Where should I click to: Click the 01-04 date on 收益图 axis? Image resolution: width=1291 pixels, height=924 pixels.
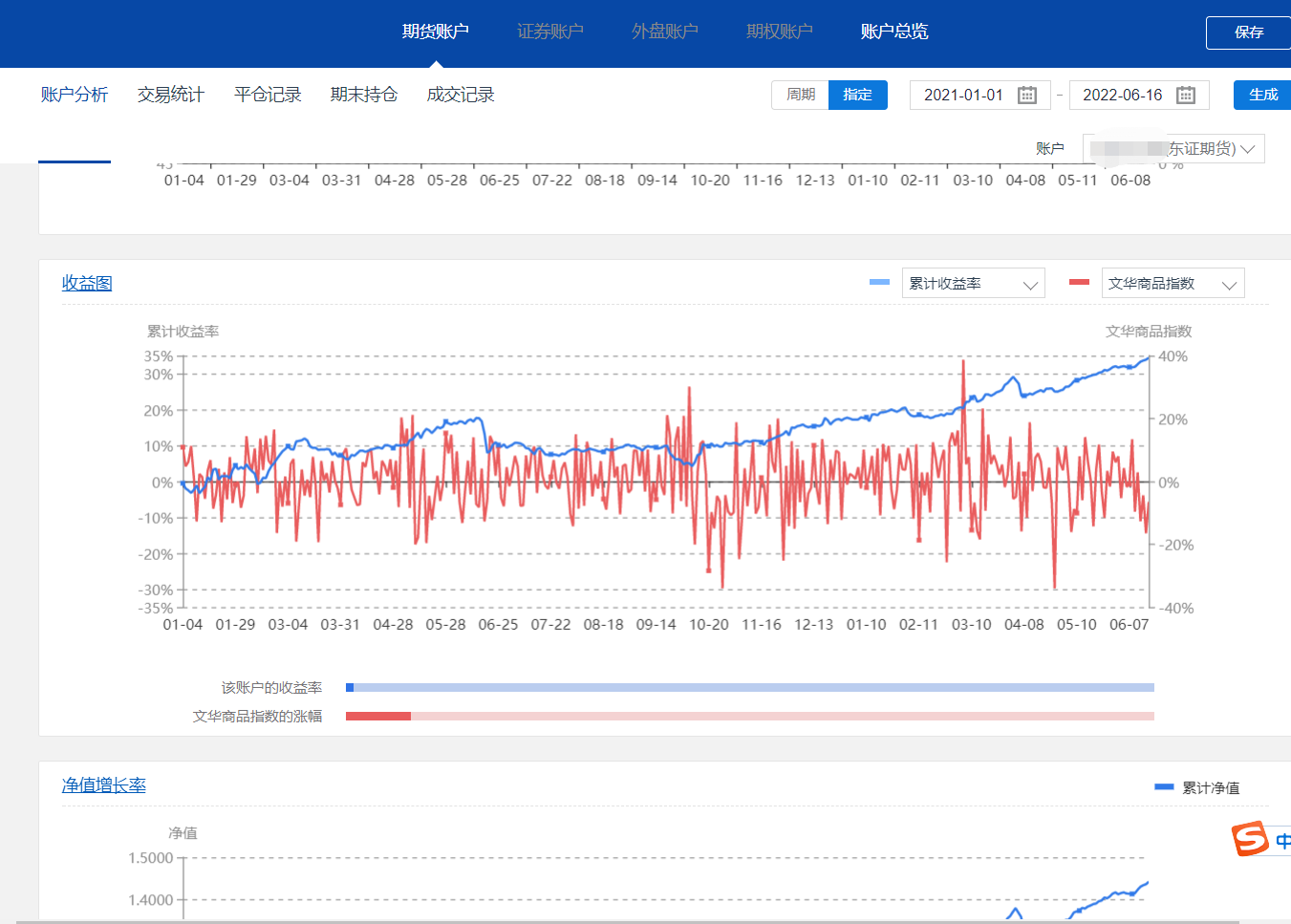point(183,624)
